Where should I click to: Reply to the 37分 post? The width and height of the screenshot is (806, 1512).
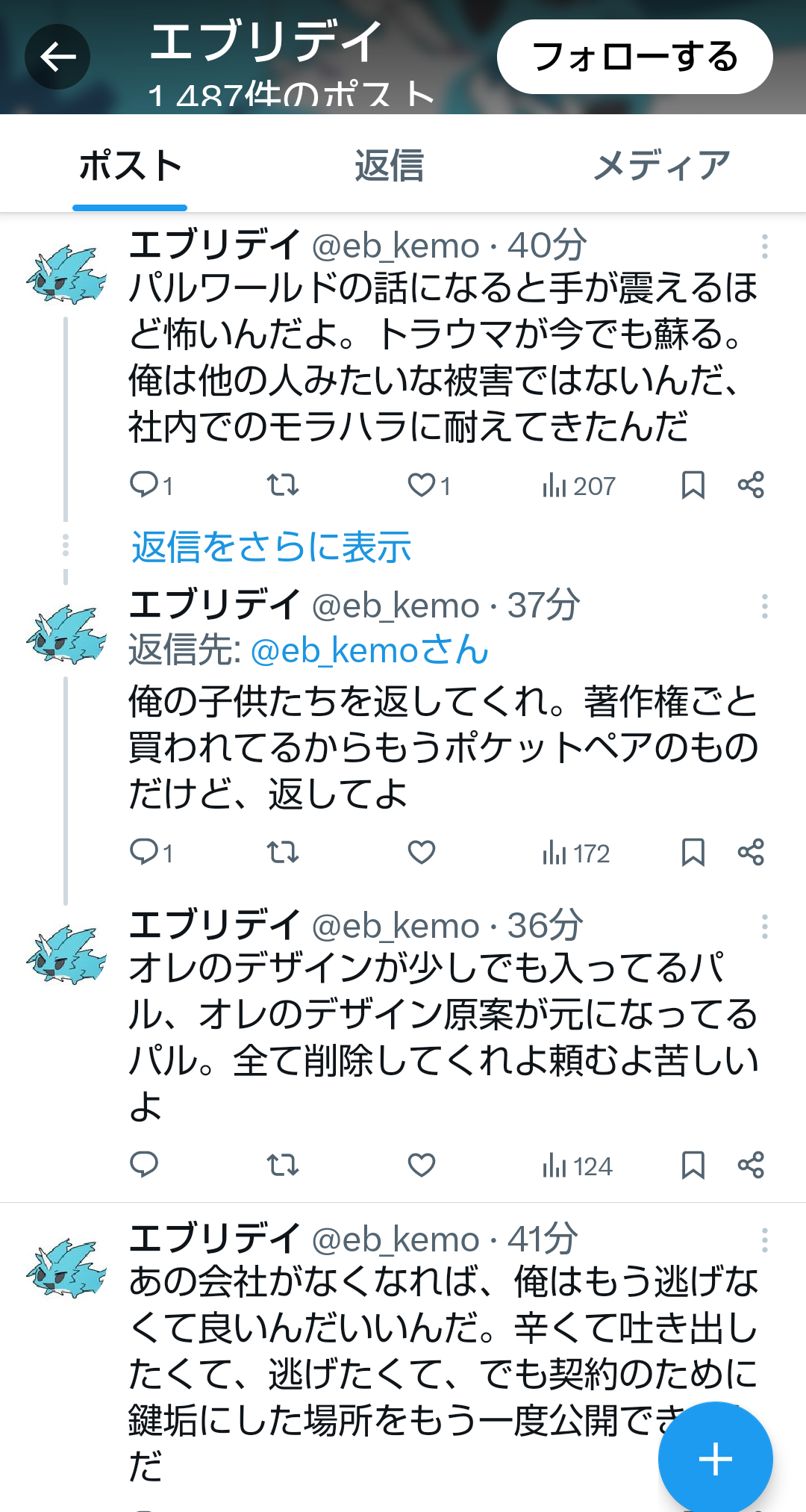tap(144, 852)
